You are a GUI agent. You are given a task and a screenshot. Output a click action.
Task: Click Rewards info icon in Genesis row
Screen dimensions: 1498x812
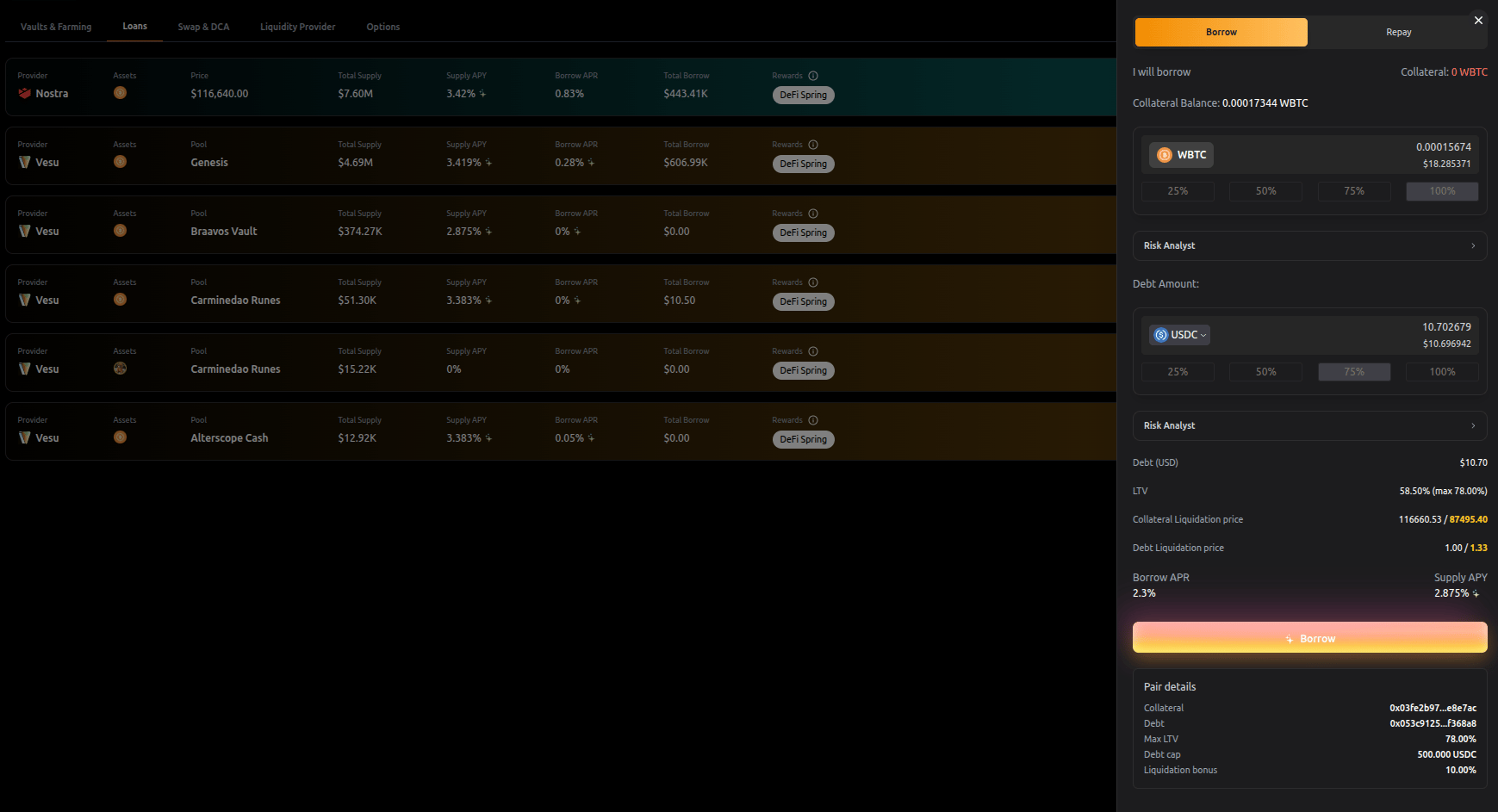813,145
